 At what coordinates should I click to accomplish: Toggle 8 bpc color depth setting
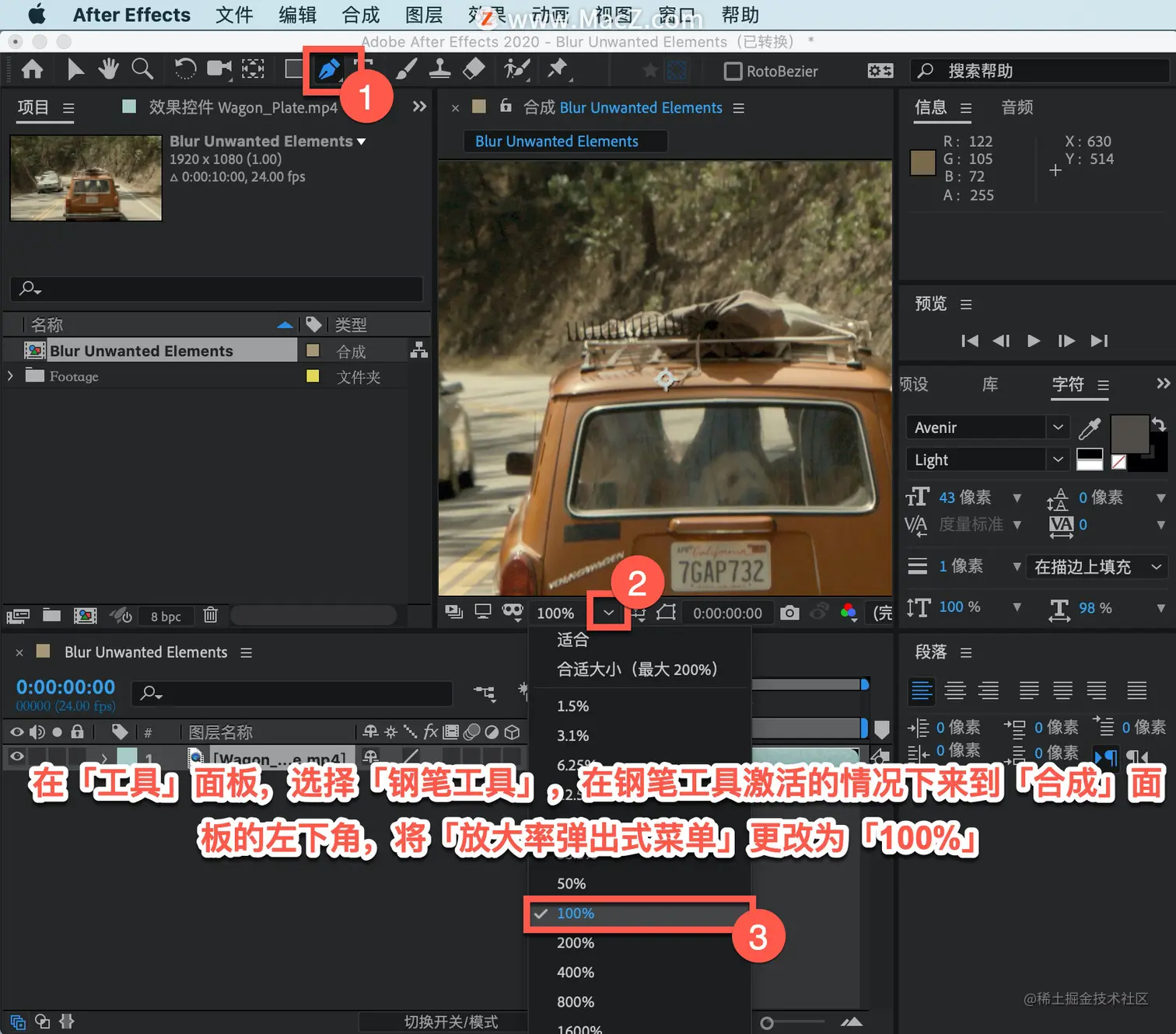[x=166, y=617]
